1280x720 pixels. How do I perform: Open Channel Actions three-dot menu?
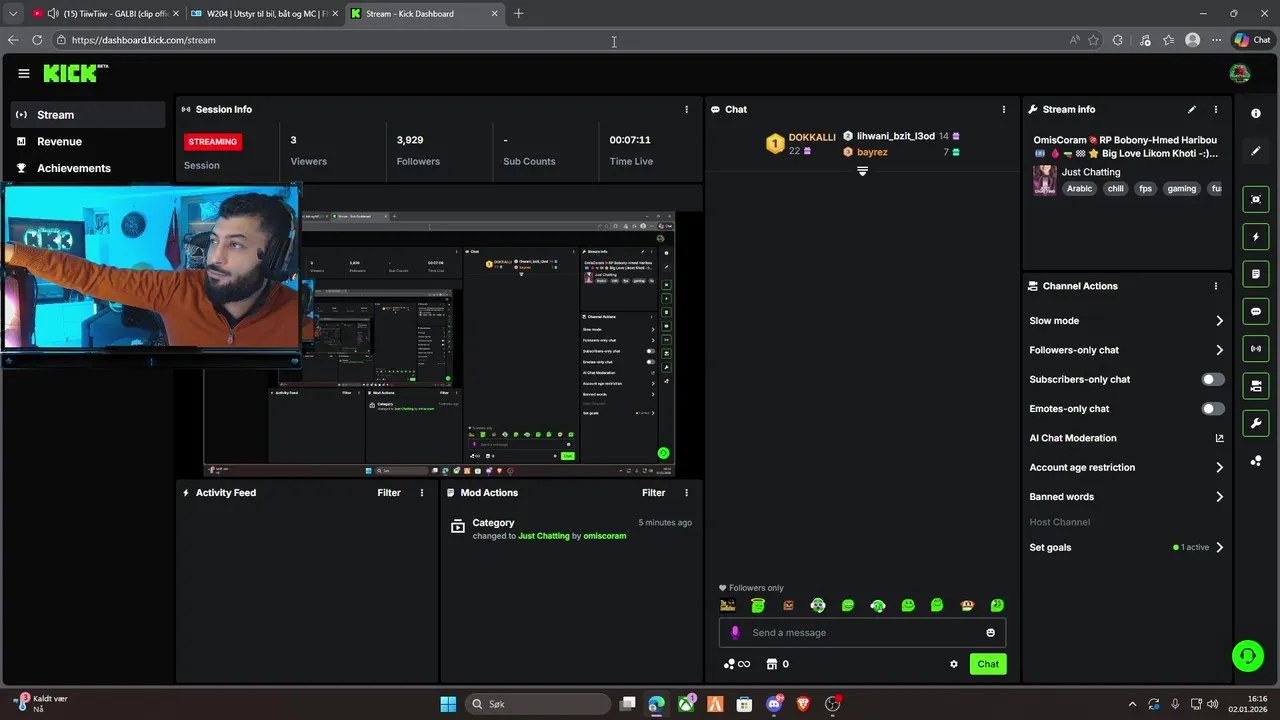pyautogui.click(x=1216, y=286)
